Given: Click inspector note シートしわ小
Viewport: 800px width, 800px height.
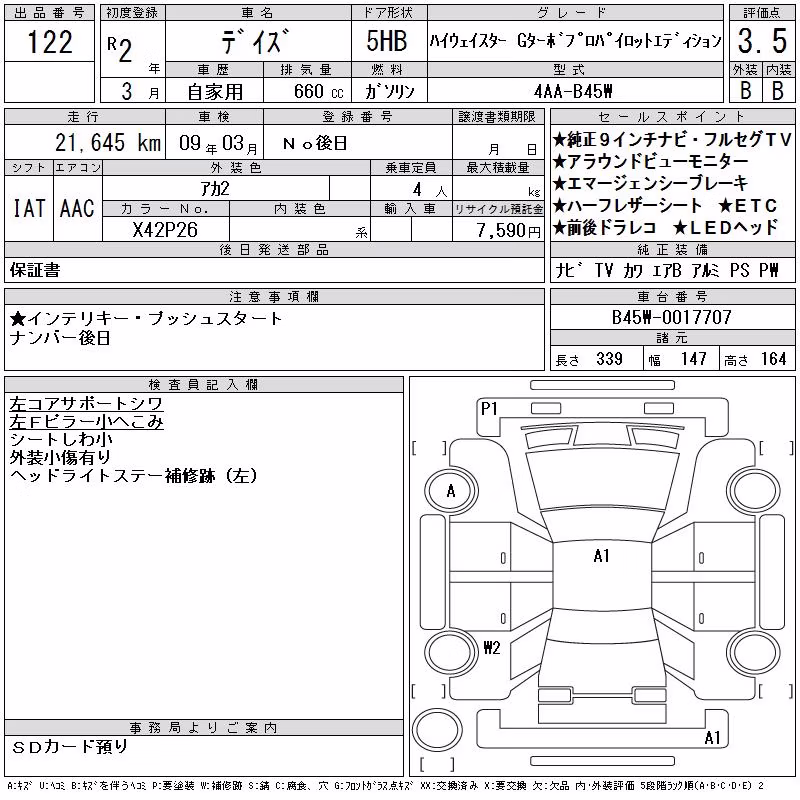Looking at the screenshot, I should 61,440.
